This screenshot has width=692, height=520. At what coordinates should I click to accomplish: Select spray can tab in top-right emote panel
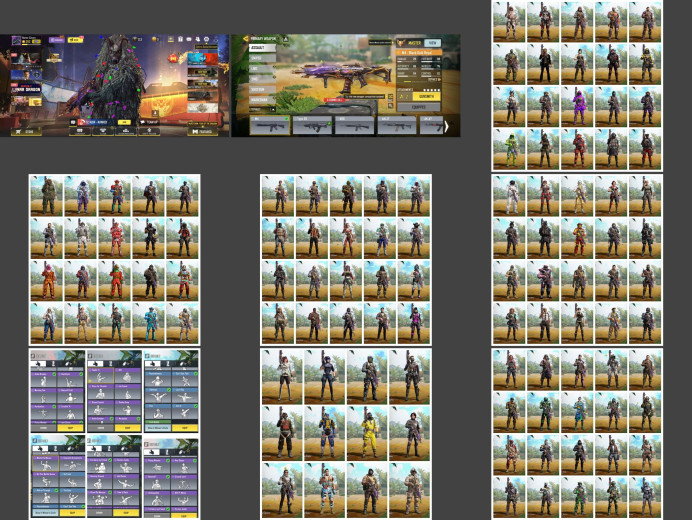click(183, 364)
